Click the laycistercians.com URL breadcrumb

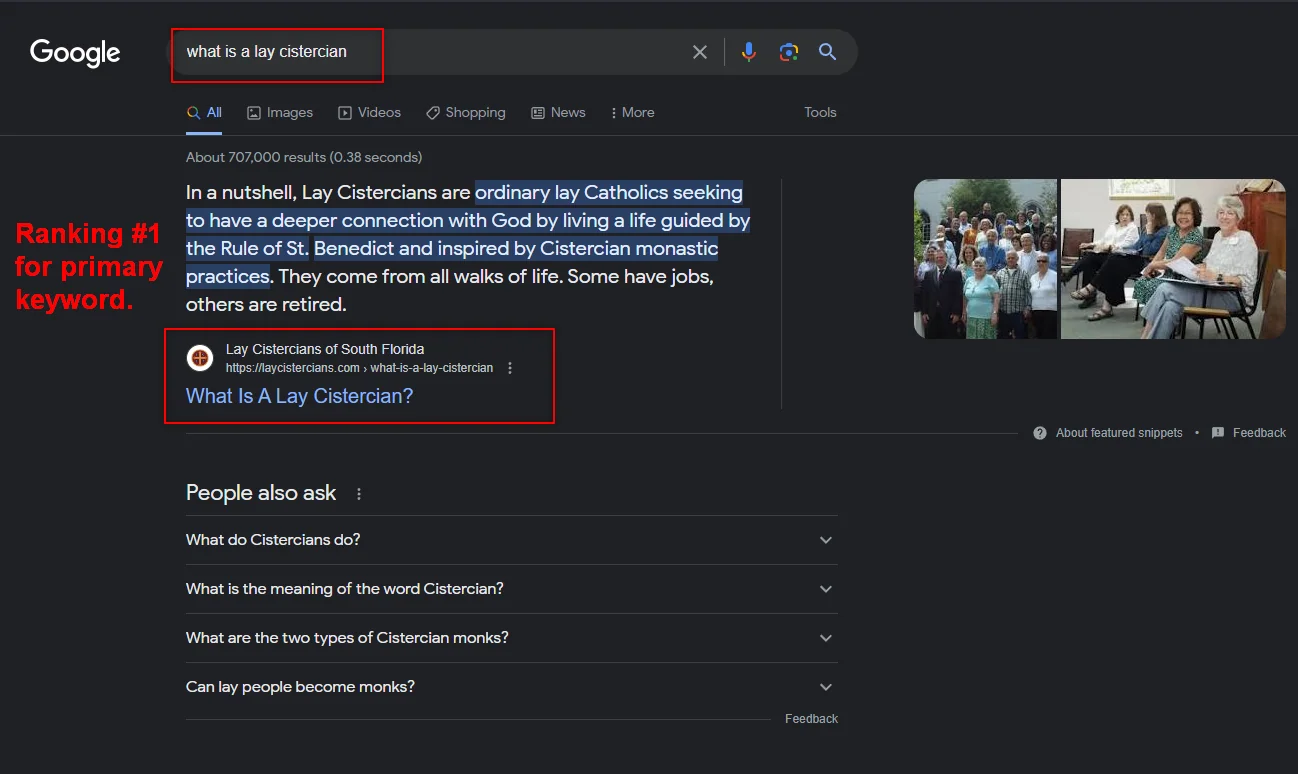pos(359,368)
